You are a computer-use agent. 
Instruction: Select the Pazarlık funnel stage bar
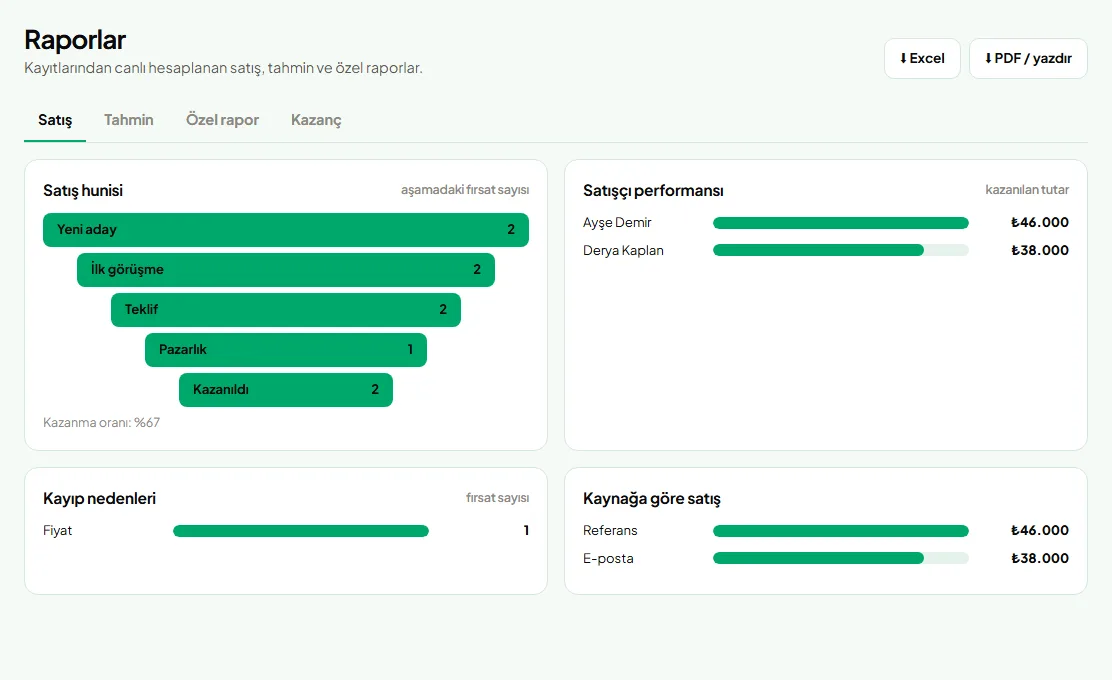coord(286,350)
